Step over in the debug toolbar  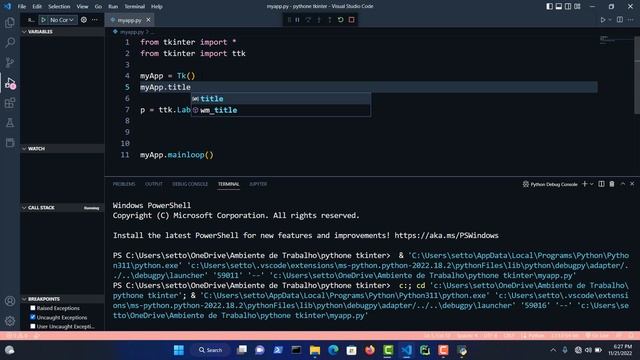(x=308, y=20)
